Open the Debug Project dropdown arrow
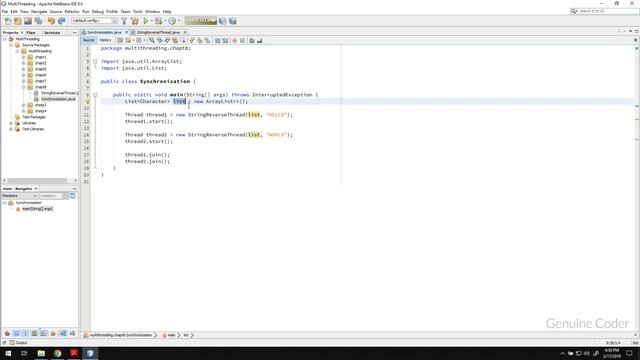 [x=165, y=21]
